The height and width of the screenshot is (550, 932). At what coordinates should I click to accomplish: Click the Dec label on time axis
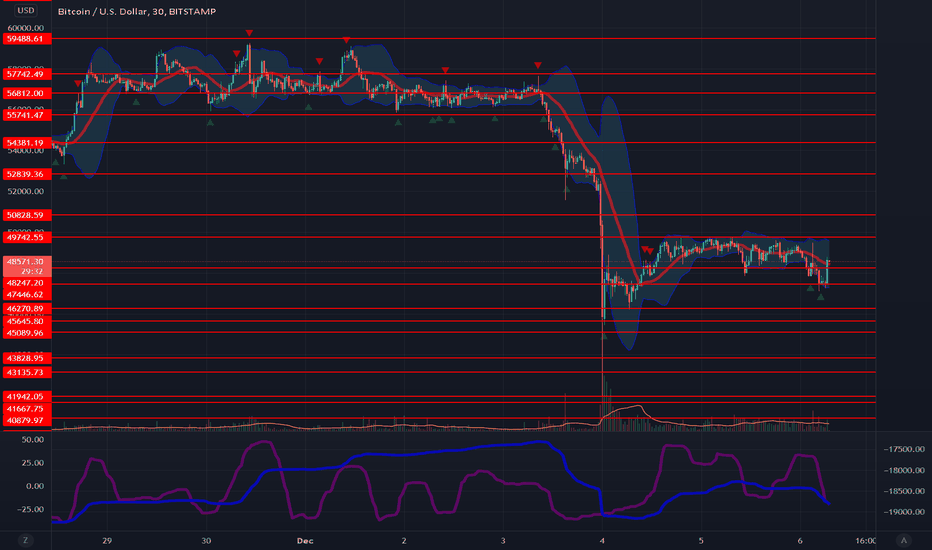pyautogui.click(x=305, y=540)
